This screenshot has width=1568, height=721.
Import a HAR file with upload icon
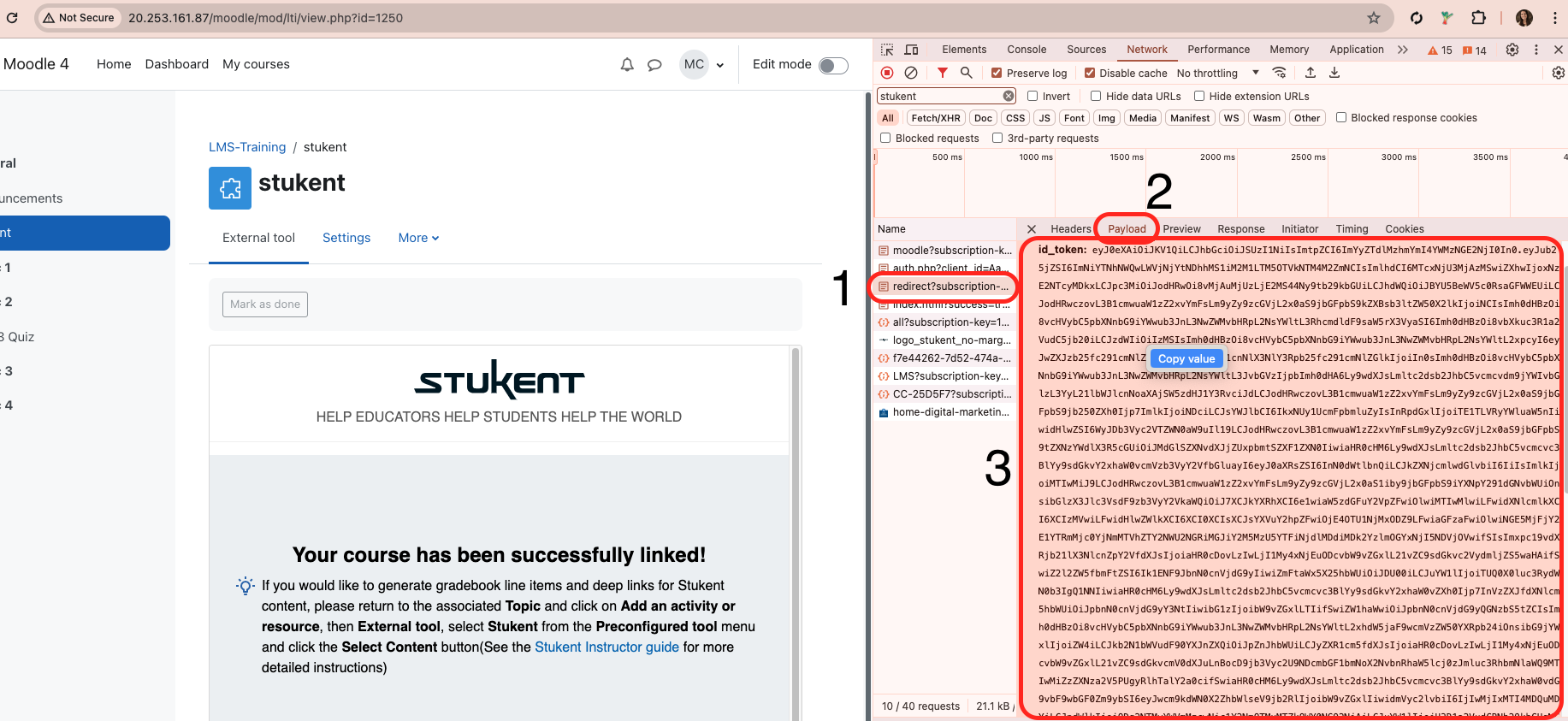click(1310, 73)
